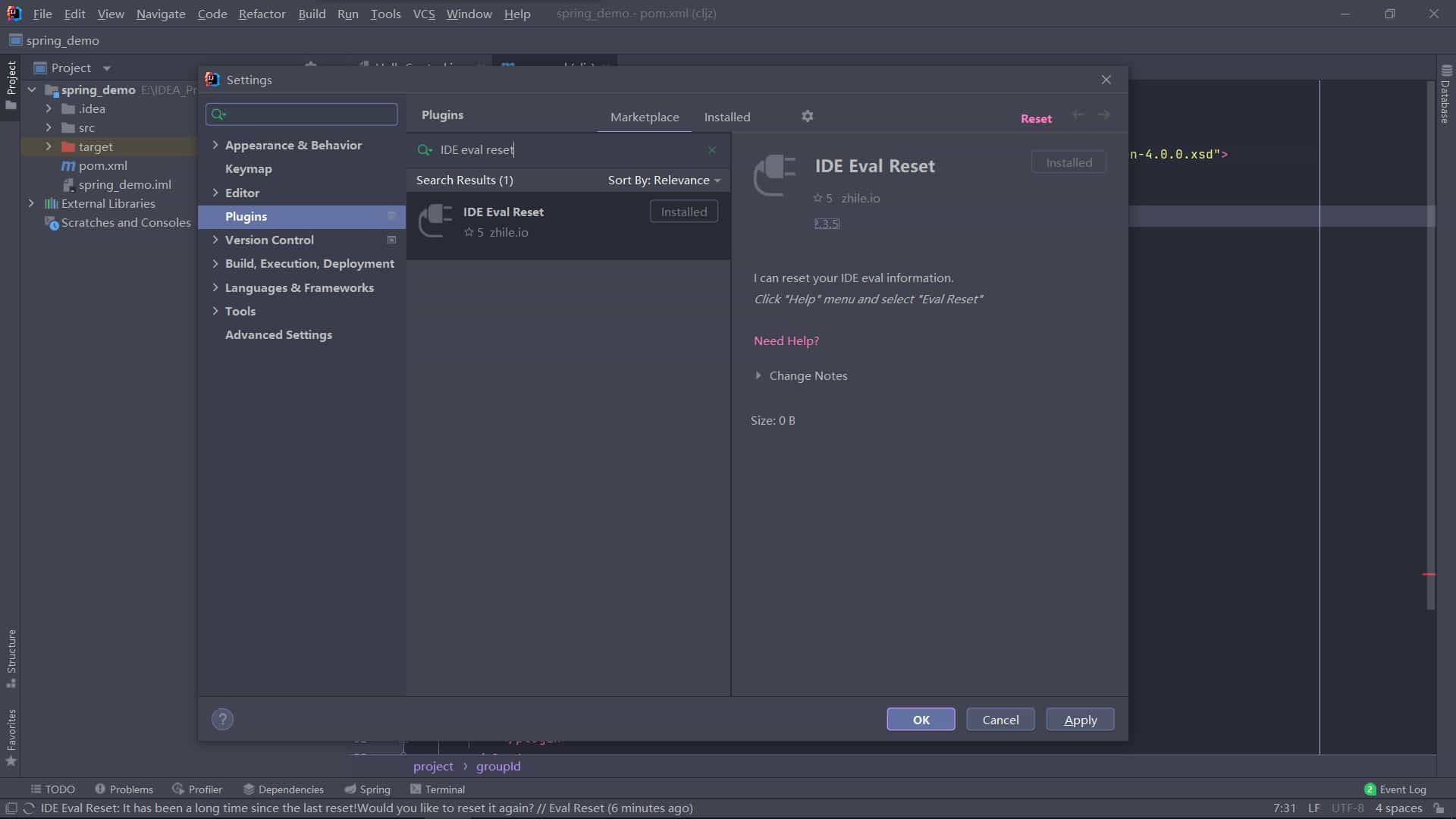Click the Reset link
1456x819 pixels.
pyautogui.click(x=1036, y=118)
